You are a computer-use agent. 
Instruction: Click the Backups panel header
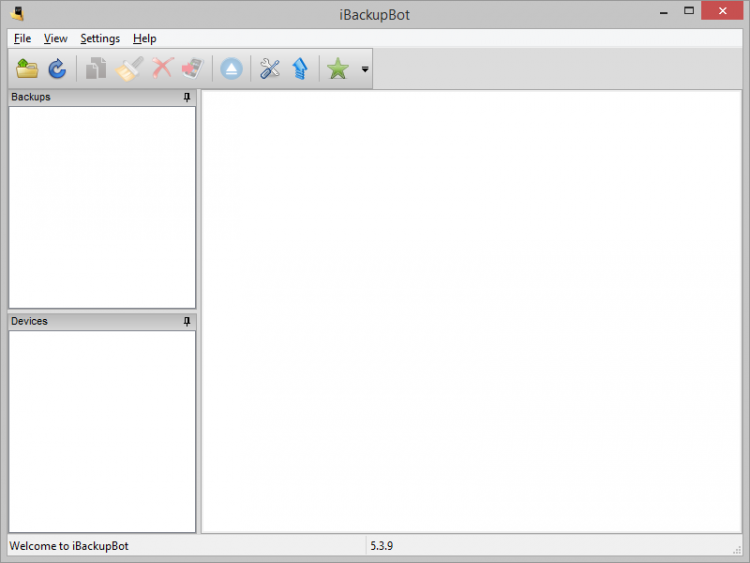tap(102, 97)
